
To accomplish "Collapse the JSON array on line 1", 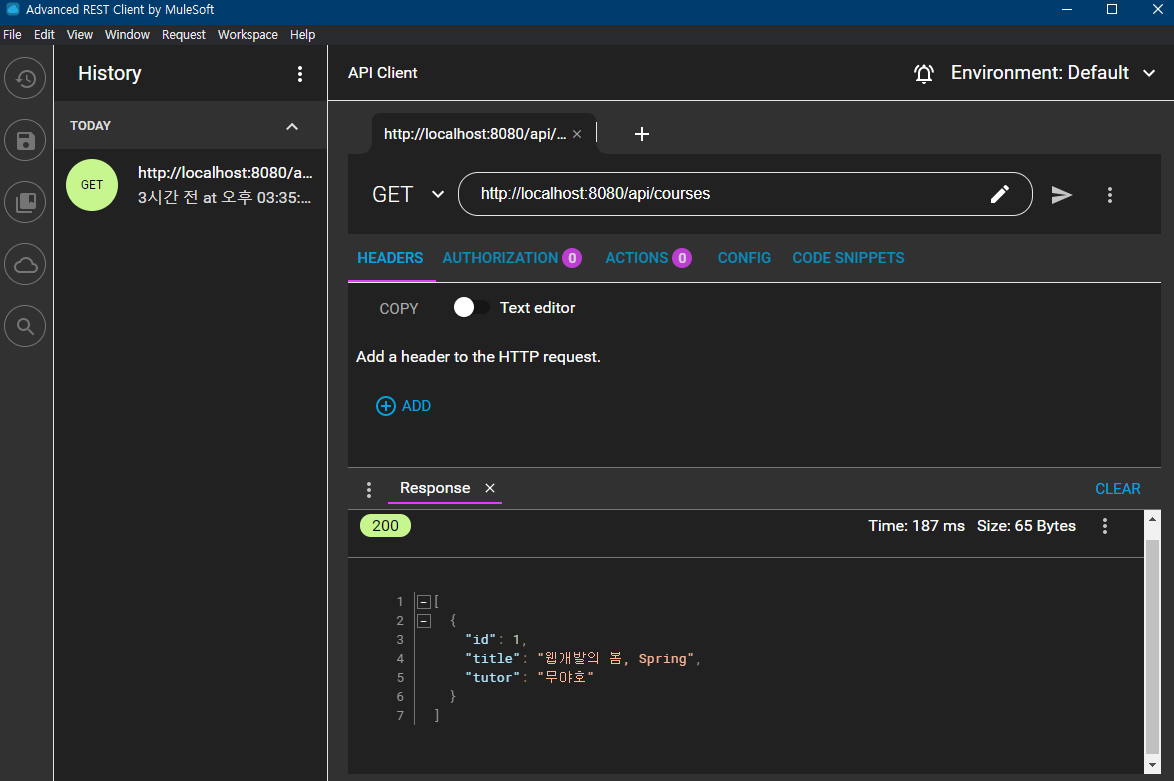I will pyautogui.click(x=424, y=602).
